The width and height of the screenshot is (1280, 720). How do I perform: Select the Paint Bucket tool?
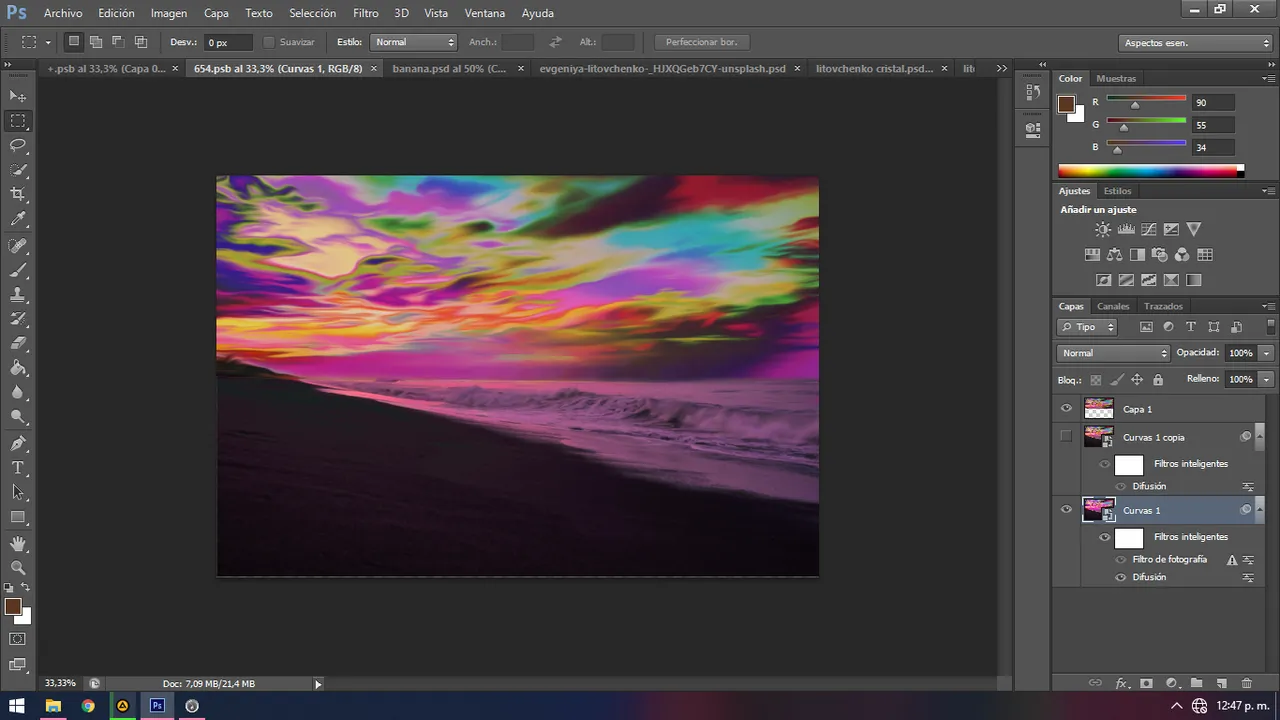click(18, 369)
